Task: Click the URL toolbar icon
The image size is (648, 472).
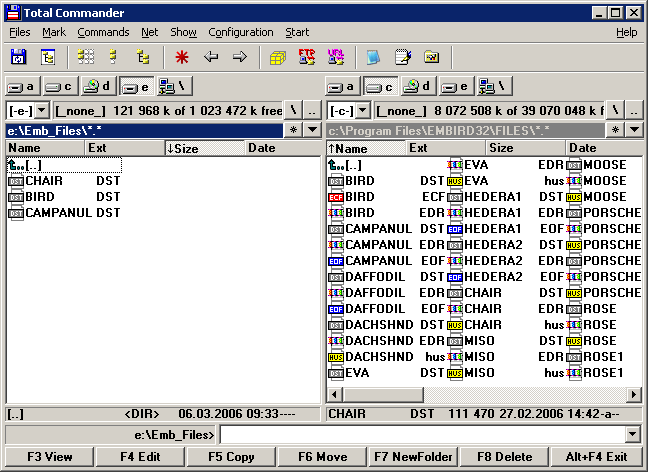Action: click(336, 57)
